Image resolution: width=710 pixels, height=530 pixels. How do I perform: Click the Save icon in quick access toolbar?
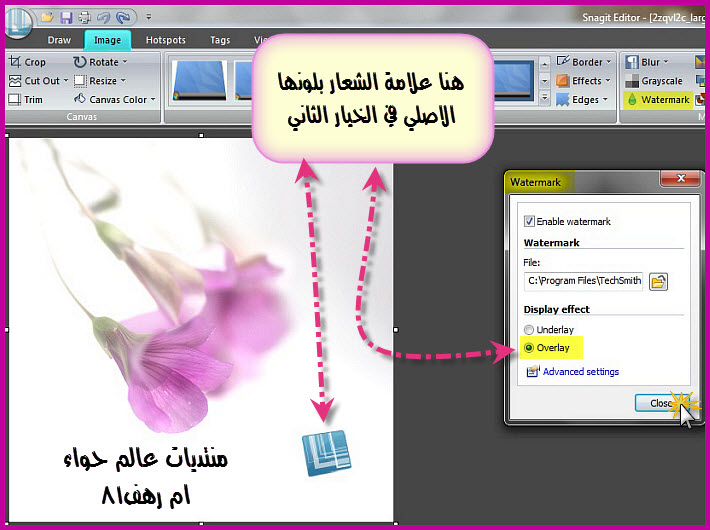tap(66, 17)
